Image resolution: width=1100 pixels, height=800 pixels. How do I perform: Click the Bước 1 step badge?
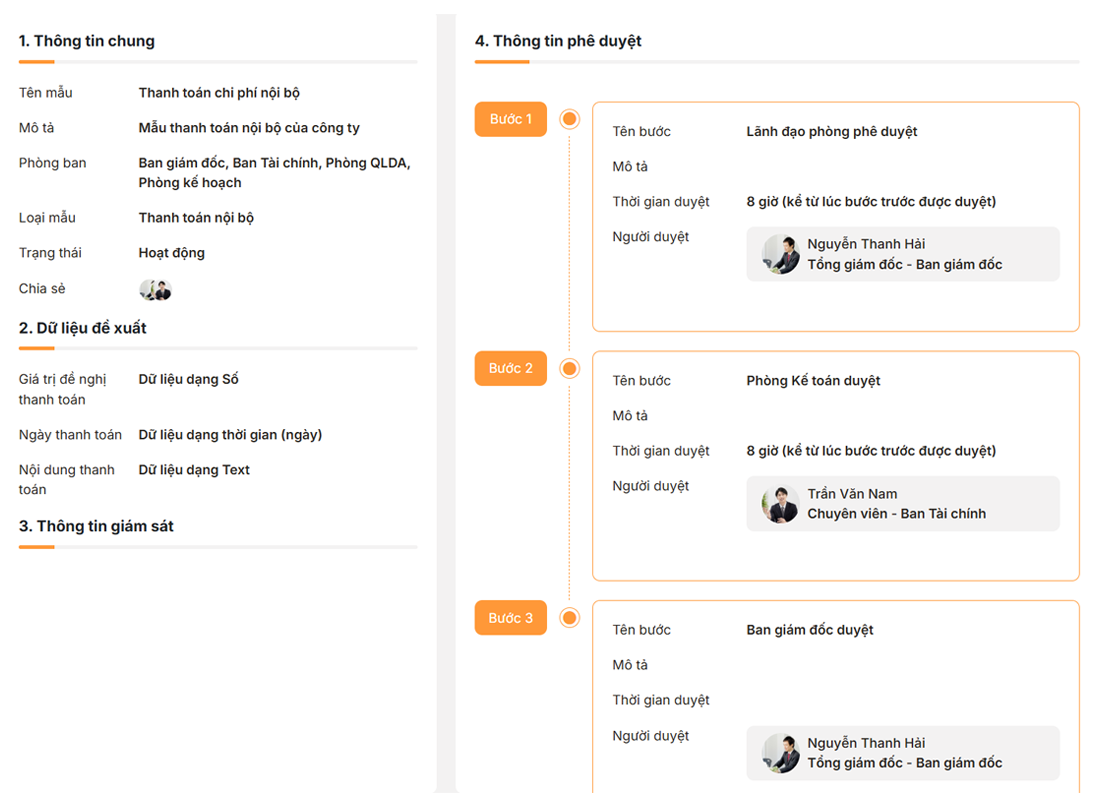click(x=510, y=119)
